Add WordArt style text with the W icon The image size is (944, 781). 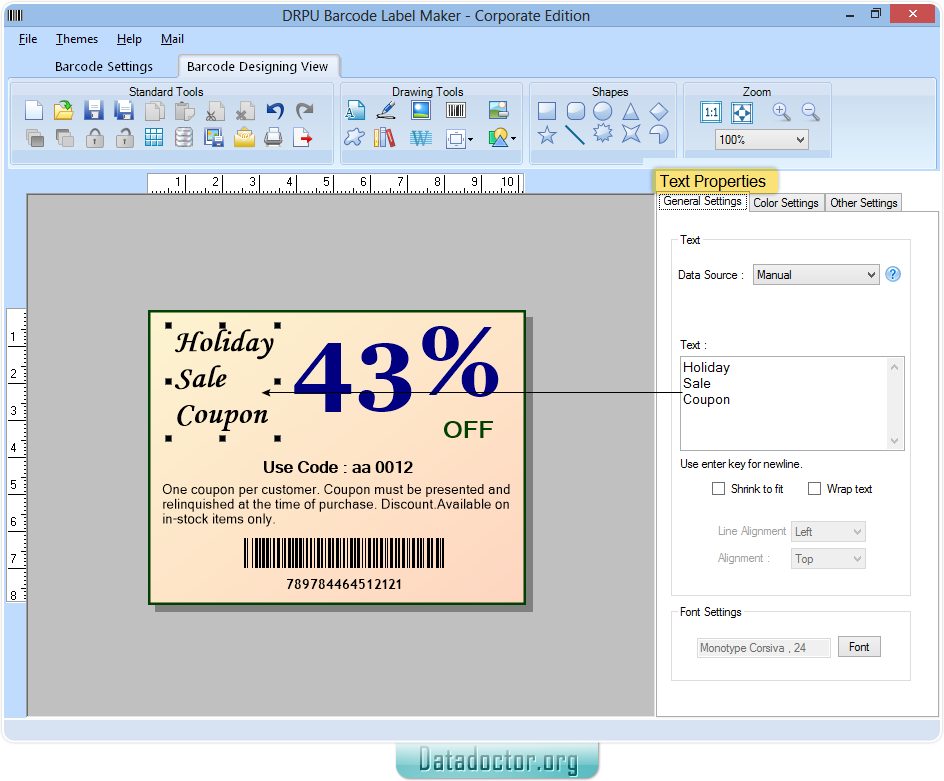click(x=421, y=138)
